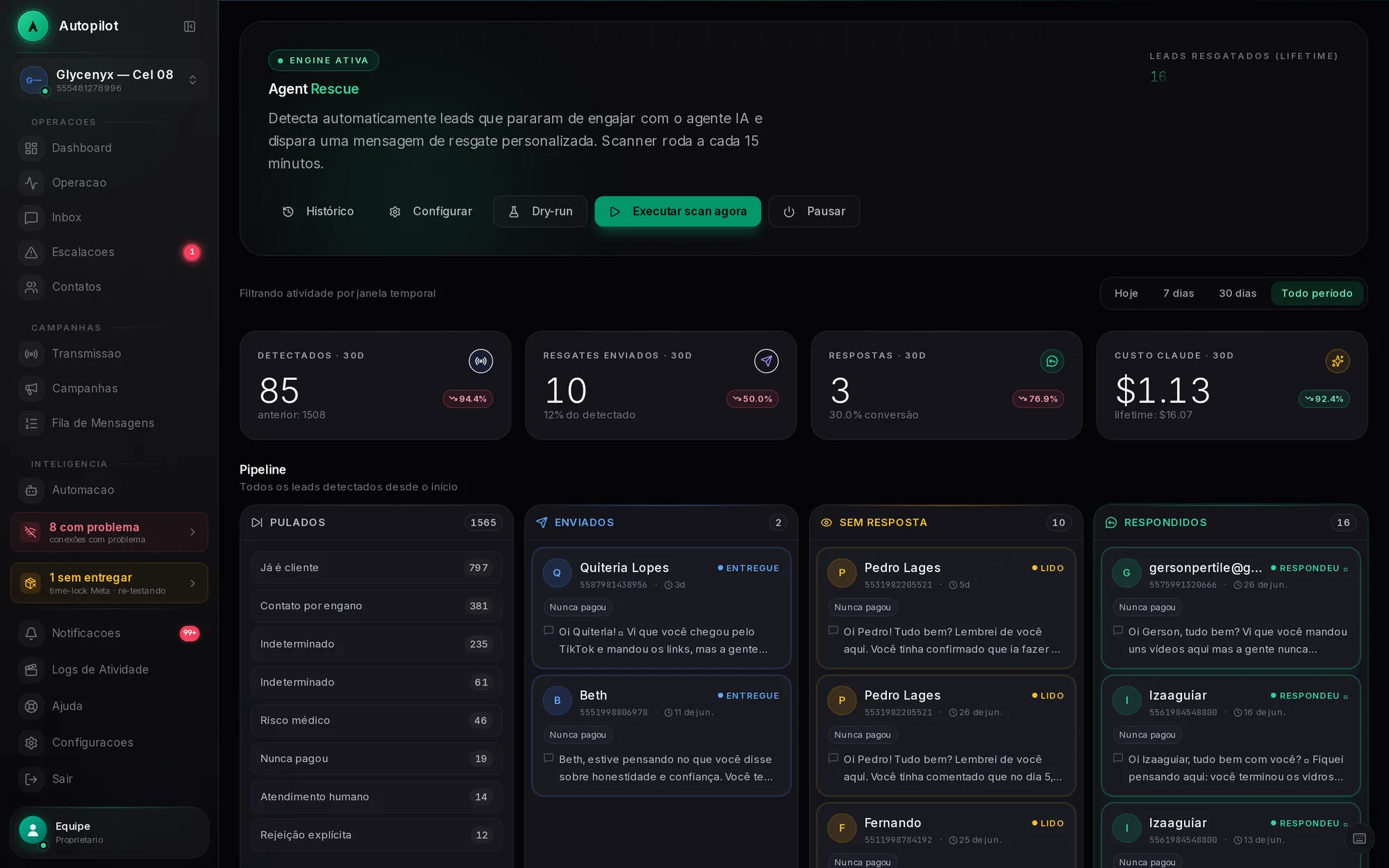Image resolution: width=1389 pixels, height=868 pixels.
Task: Click the Enviados paper plane icon
Action: coord(542,522)
